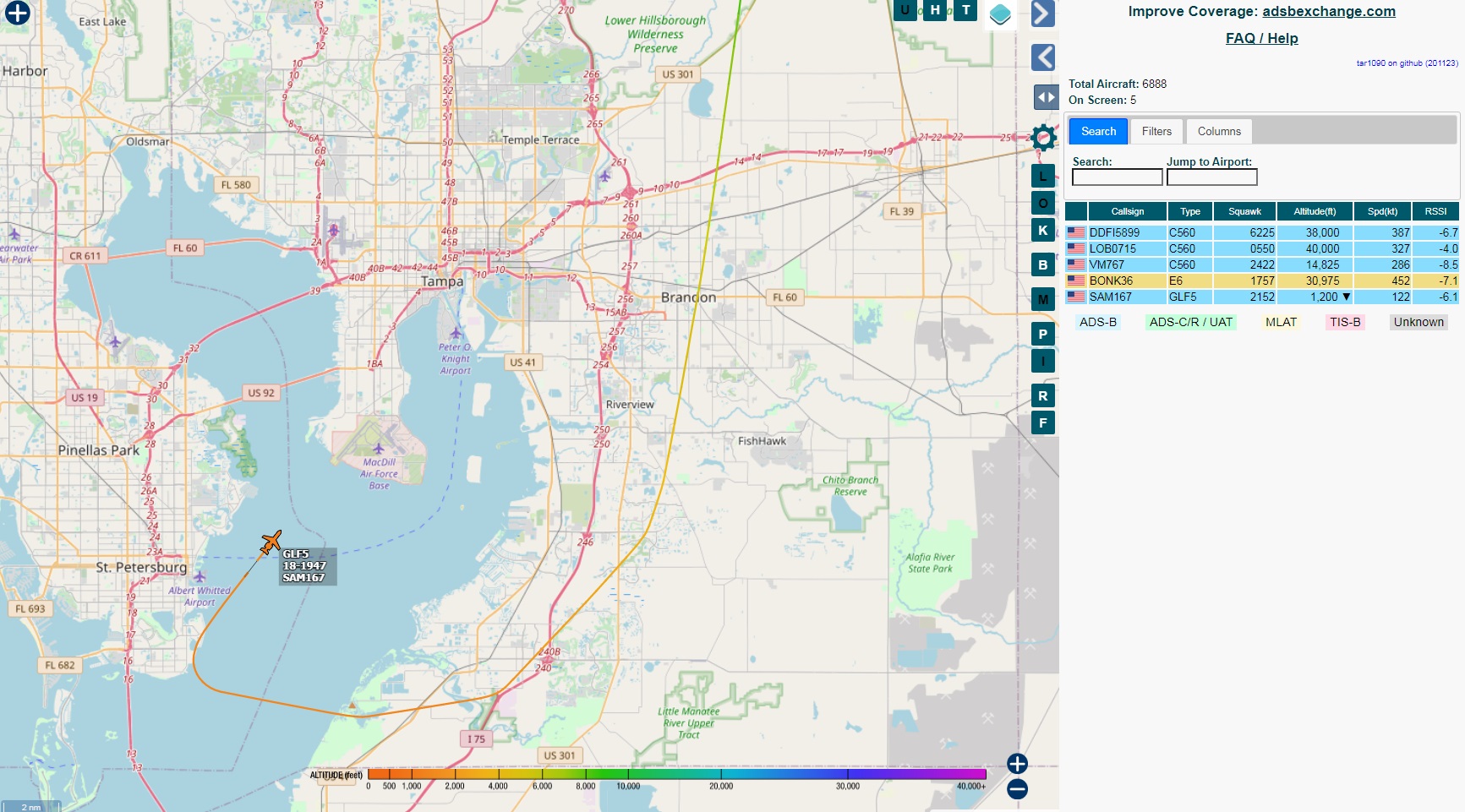Click MacDill Air Force Base airport marker
This screenshot has width=1465, height=812.
pyautogui.click(x=378, y=449)
